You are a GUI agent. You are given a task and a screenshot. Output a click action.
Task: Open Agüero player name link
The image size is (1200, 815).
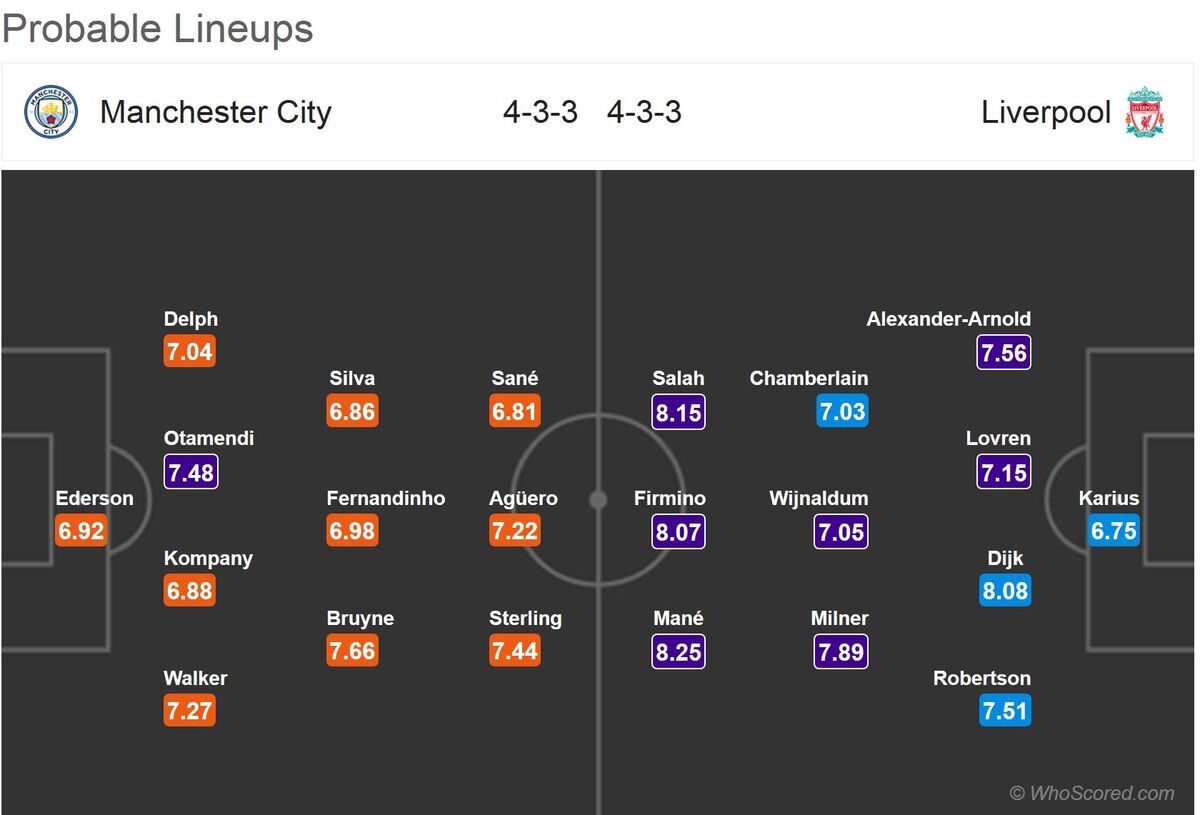coord(523,498)
